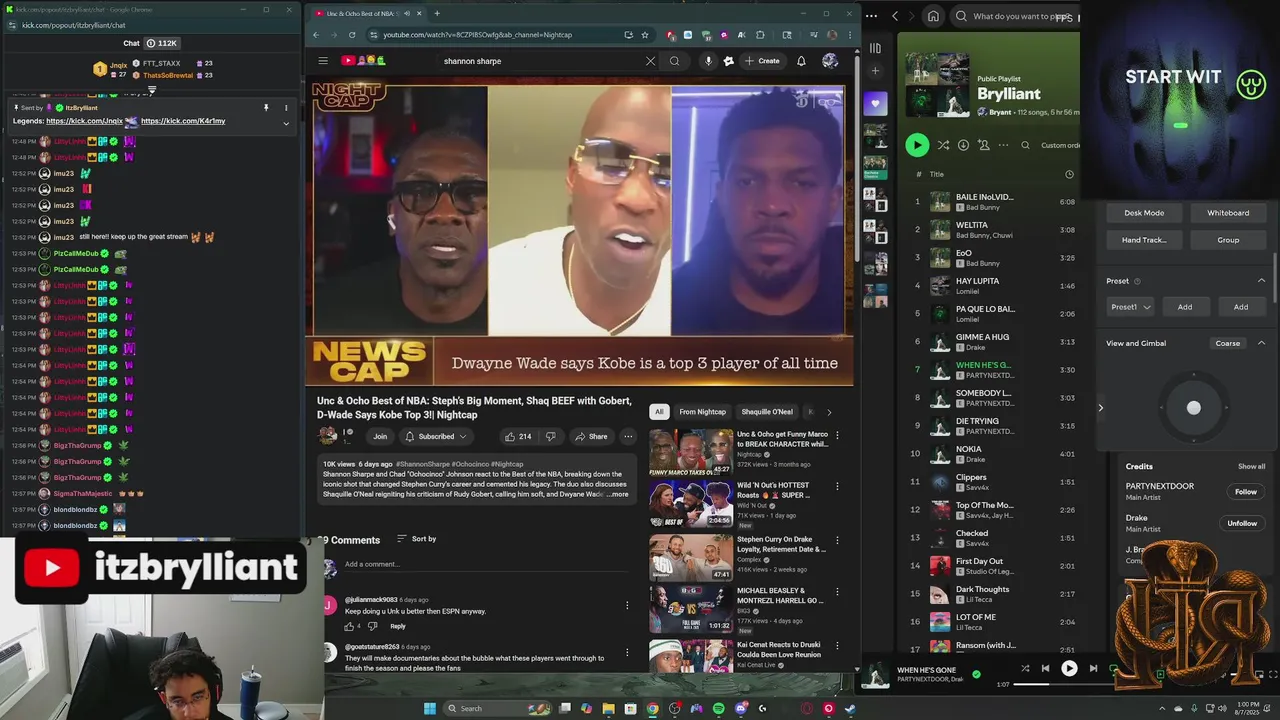Like the video with 214 likes
The width and height of the screenshot is (1280, 720).
click(x=517, y=437)
